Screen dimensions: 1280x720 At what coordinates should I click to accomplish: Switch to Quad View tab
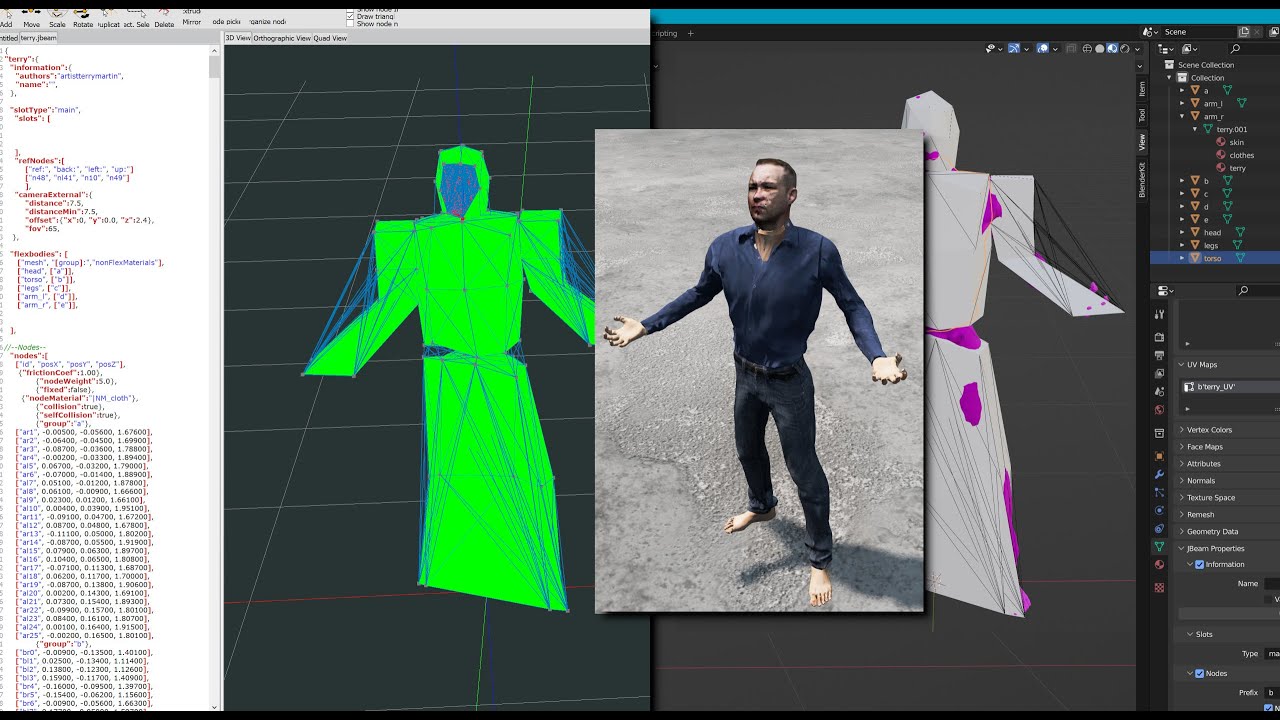coord(330,38)
